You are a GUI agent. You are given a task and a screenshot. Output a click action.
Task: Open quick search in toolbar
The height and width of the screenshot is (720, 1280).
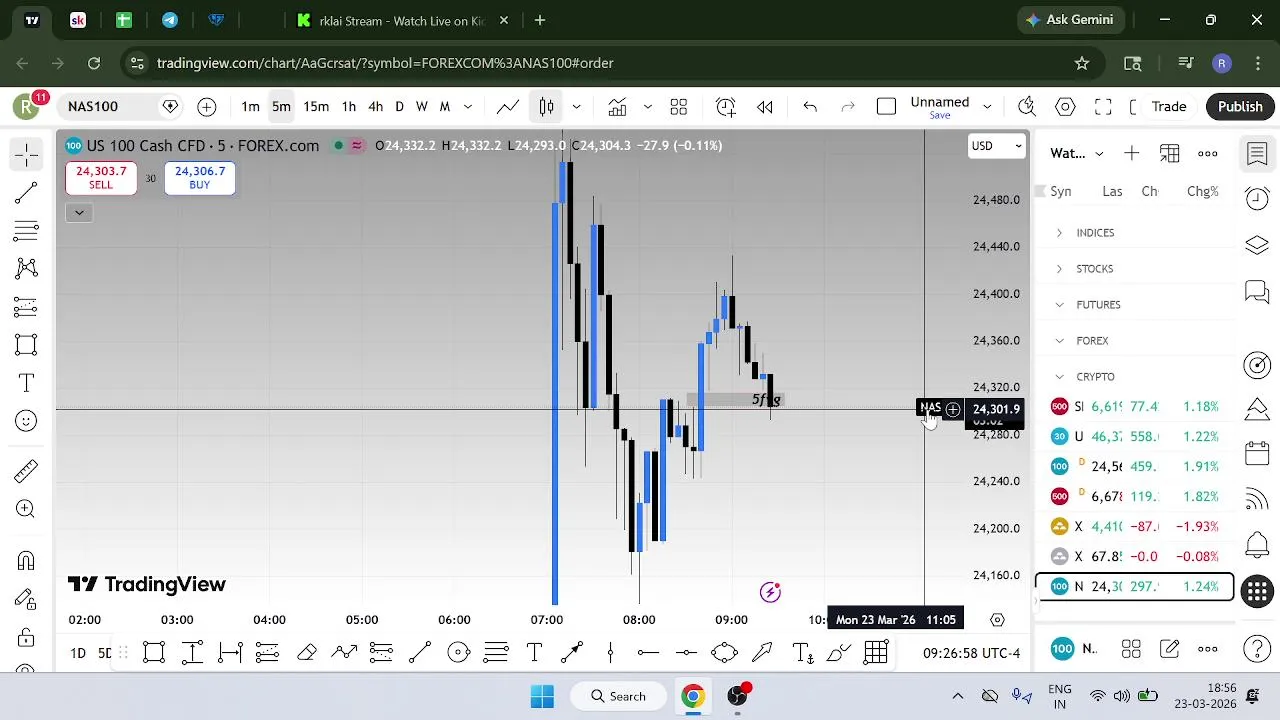pos(1026,107)
